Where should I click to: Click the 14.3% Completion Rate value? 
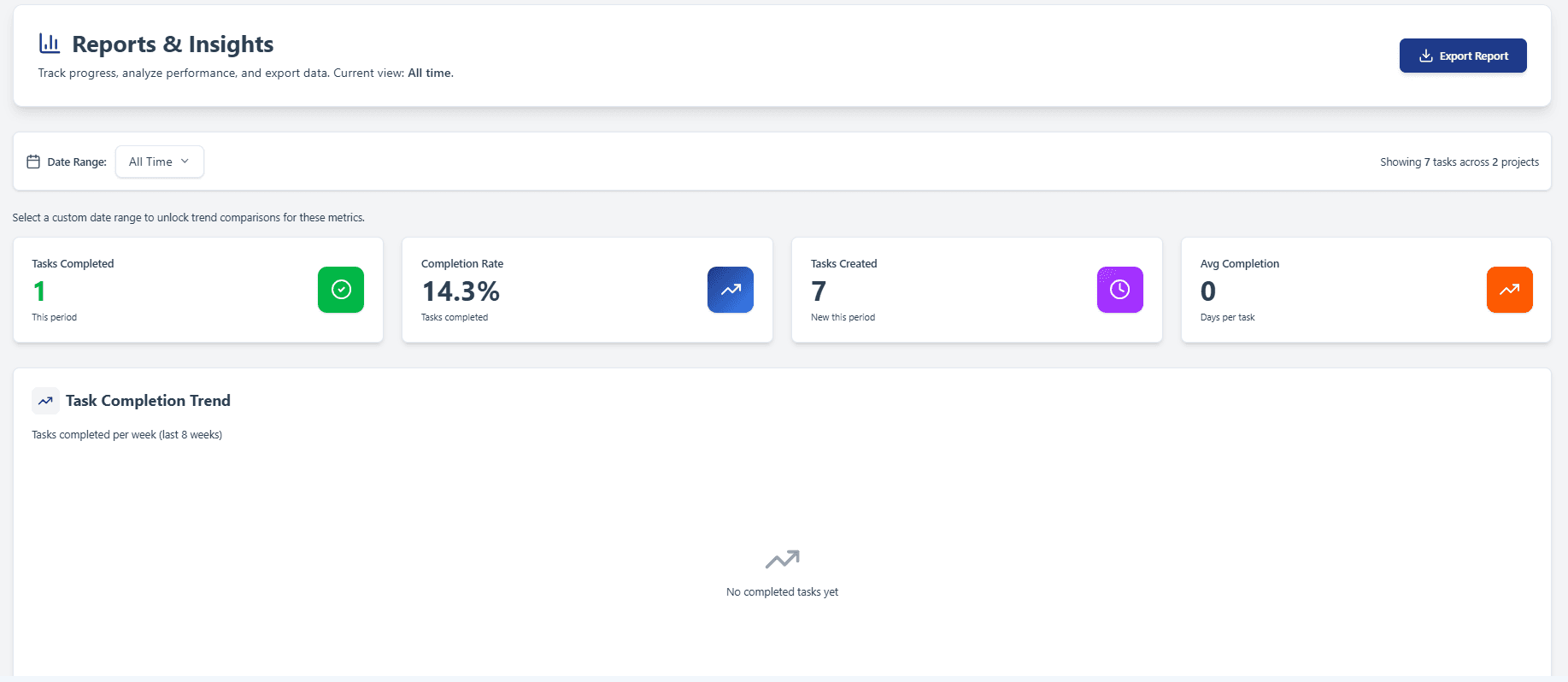(460, 291)
